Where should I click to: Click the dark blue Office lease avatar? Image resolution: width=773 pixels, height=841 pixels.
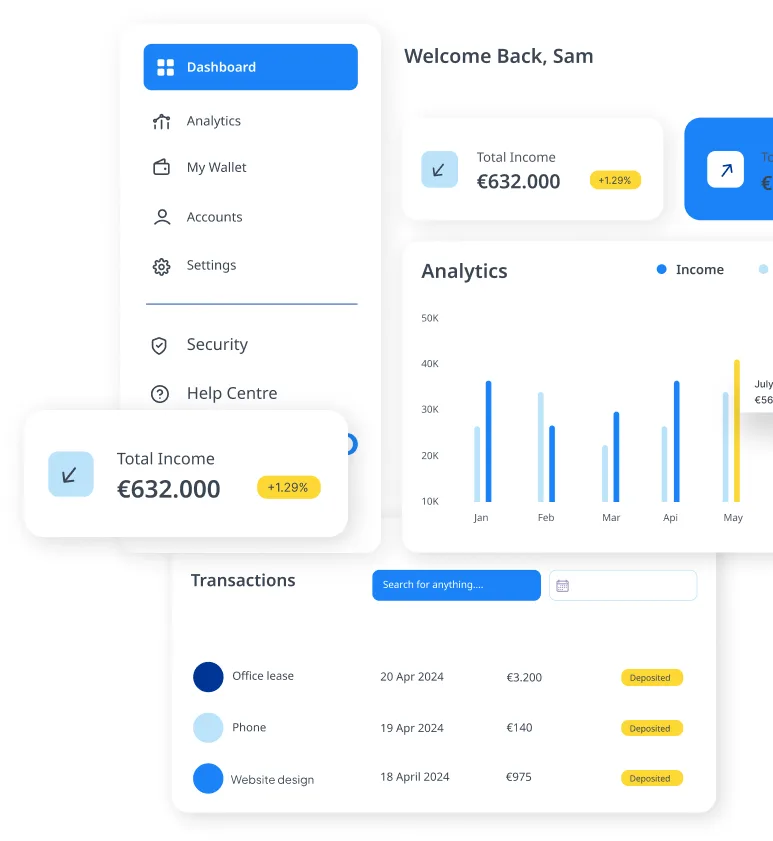pyautogui.click(x=208, y=677)
